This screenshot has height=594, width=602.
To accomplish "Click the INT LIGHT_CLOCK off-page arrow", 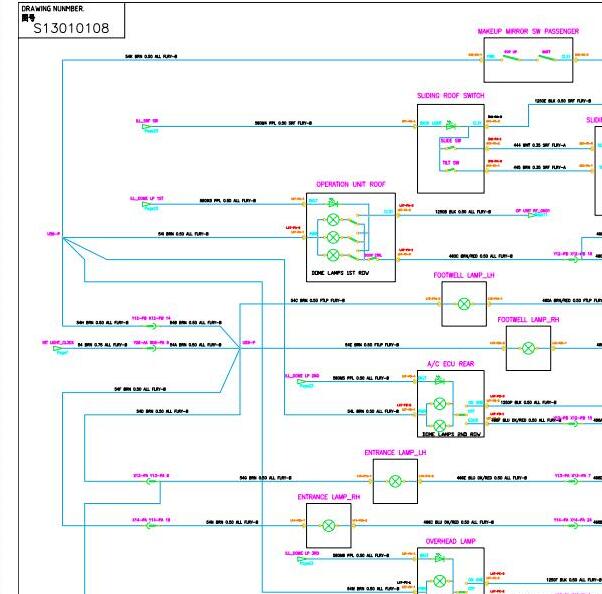I will pyautogui.click(x=58, y=348).
